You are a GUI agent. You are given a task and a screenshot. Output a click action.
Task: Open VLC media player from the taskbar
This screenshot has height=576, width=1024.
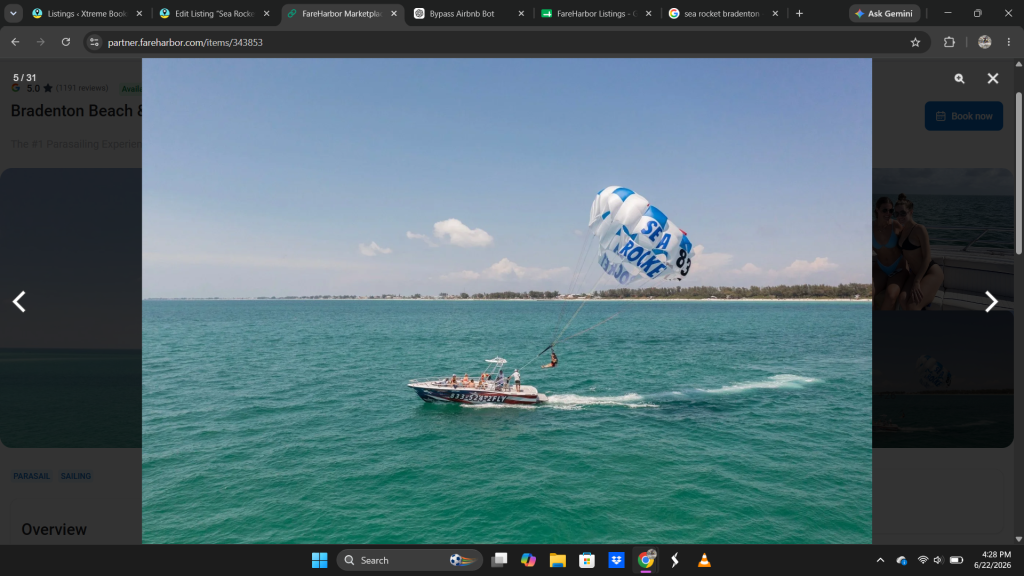click(704, 560)
